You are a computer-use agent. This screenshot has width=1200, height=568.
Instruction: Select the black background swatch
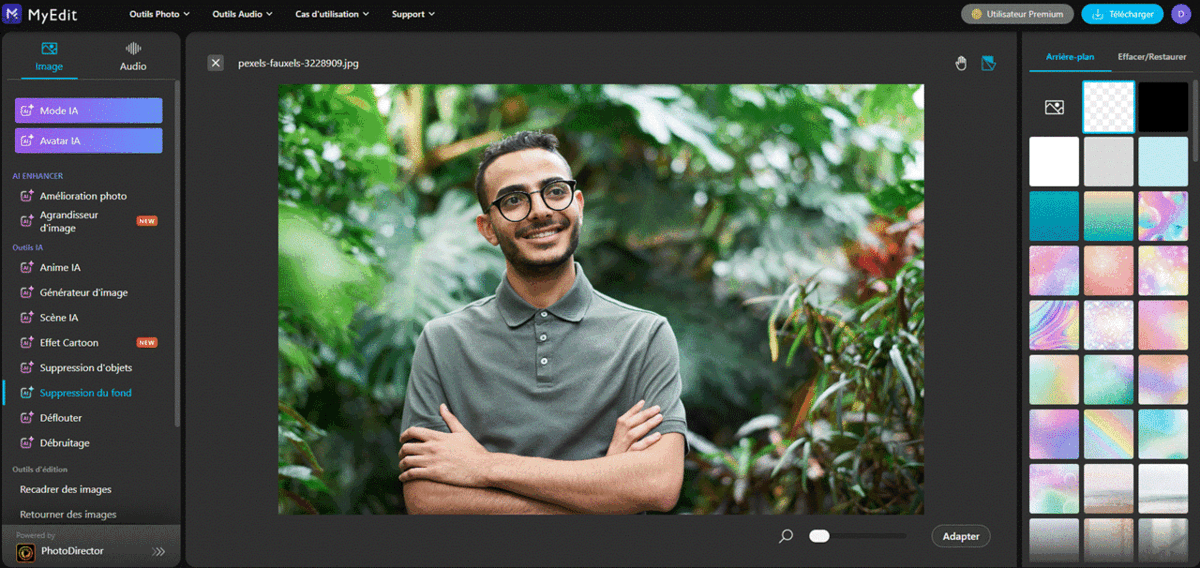[x=1163, y=107]
